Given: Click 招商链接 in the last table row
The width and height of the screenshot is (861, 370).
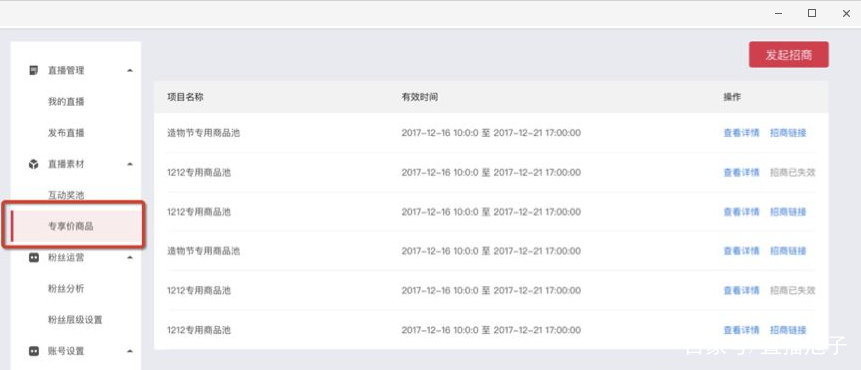Looking at the screenshot, I should tap(788, 330).
